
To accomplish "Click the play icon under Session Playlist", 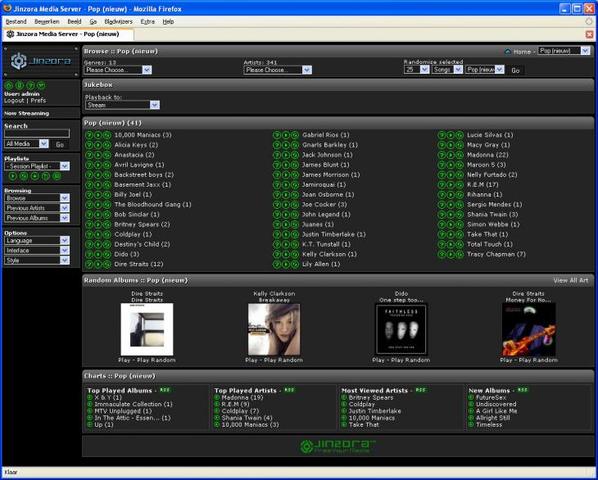I will pos(13,176).
